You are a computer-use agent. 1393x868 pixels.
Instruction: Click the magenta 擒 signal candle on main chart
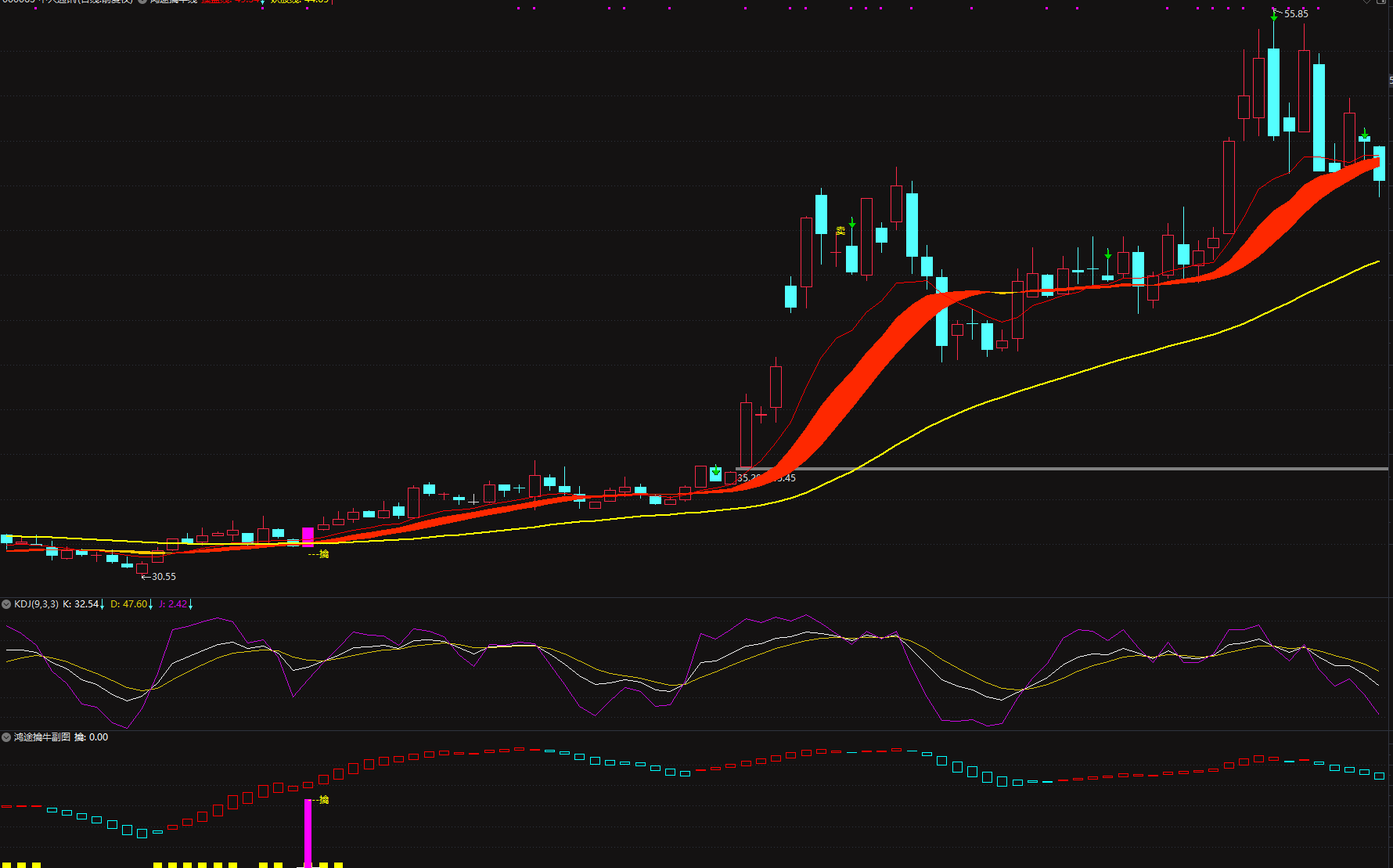[x=308, y=537]
